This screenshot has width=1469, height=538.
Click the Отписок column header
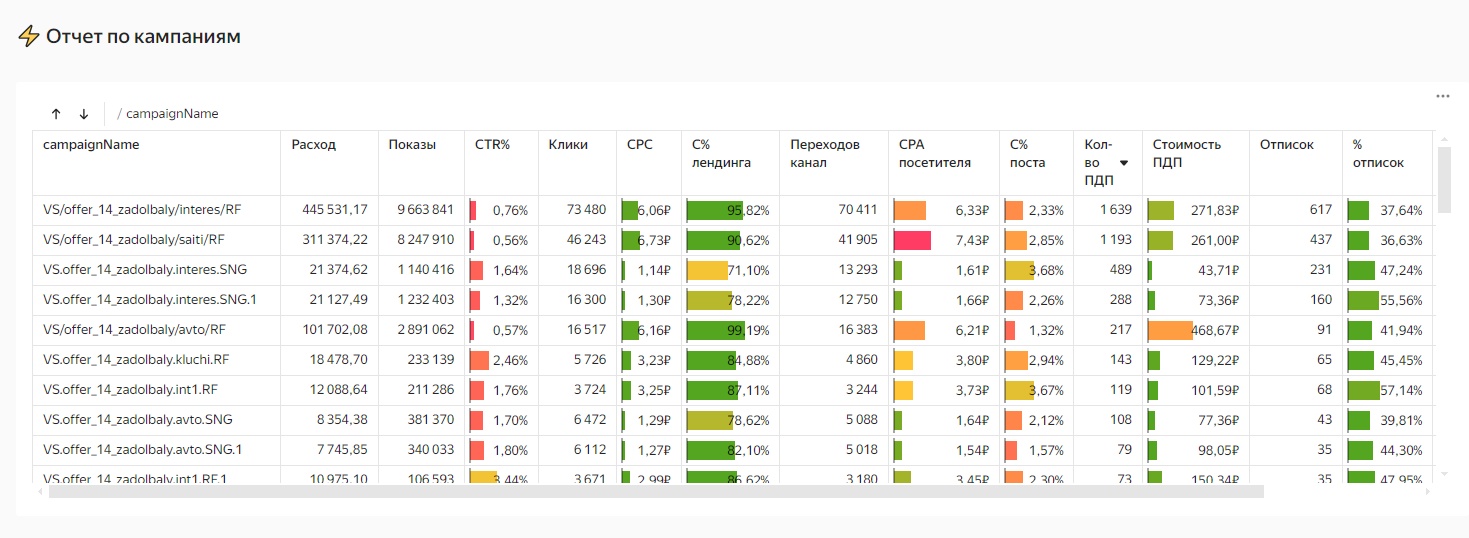pyautogui.click(x=1296, y=163)
